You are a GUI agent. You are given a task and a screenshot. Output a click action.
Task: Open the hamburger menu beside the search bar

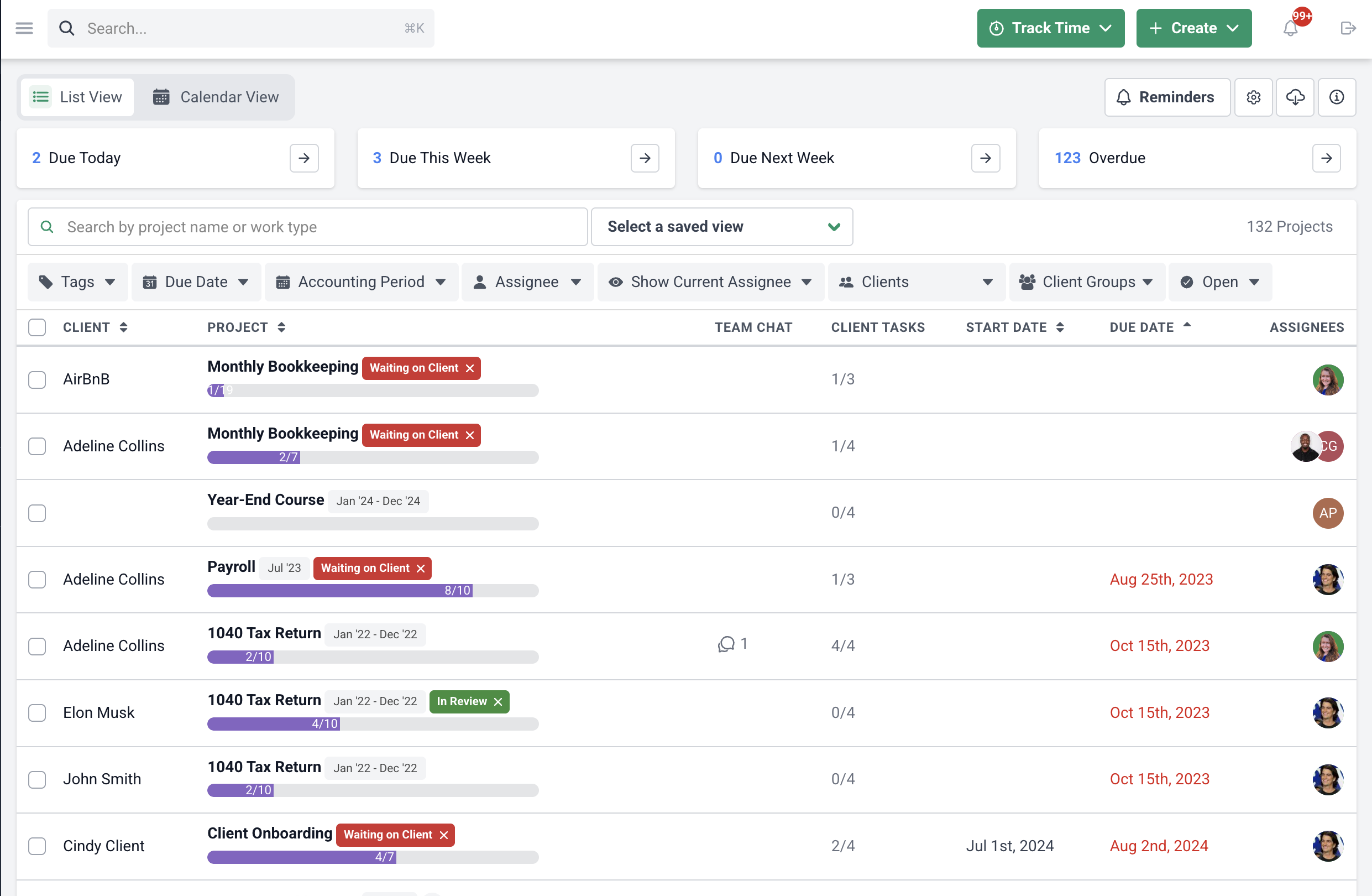24,28
